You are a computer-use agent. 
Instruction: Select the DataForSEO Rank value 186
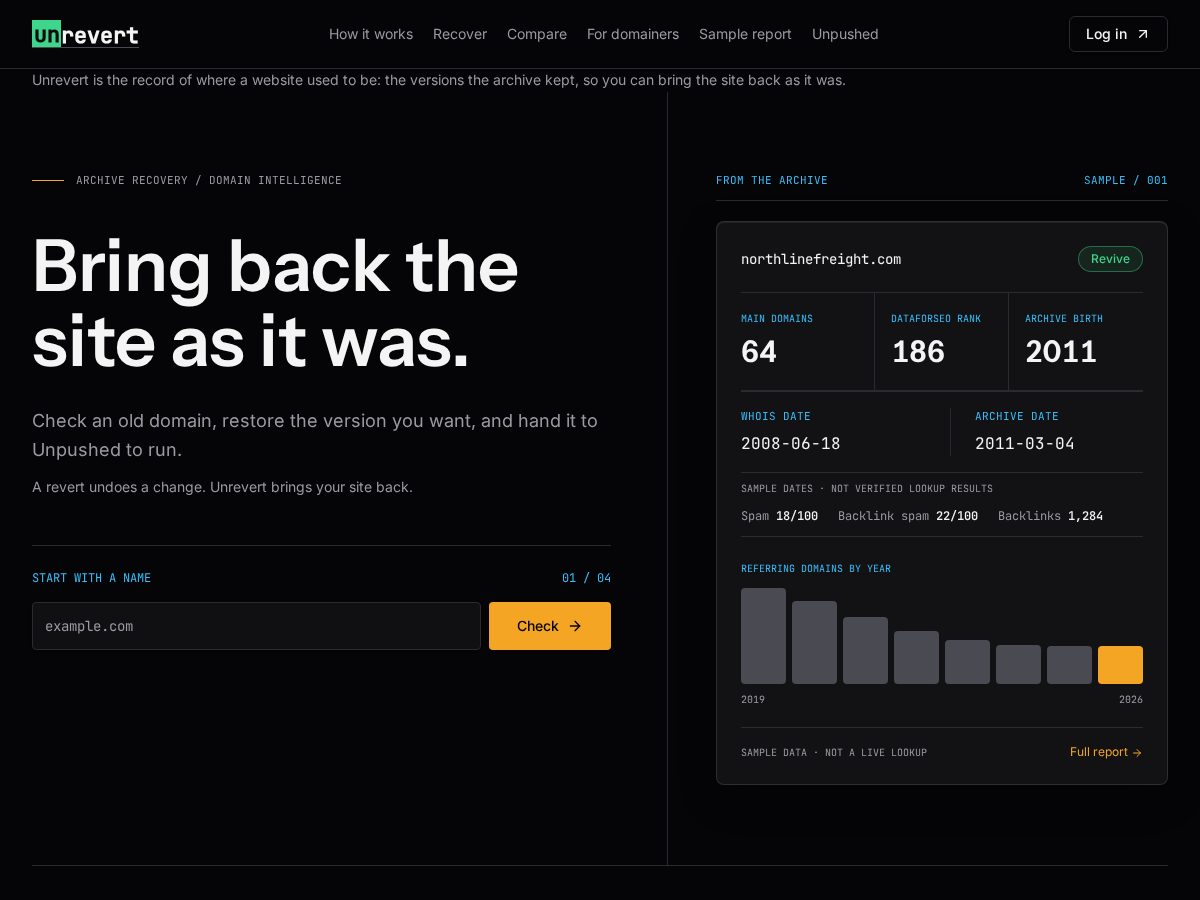click(x=918, y=352)
